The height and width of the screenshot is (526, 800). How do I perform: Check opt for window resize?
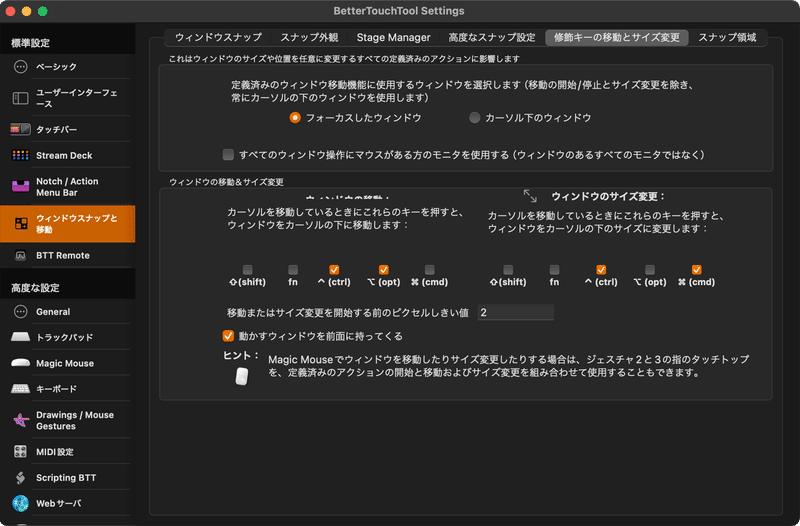click(x=650, y=269)
